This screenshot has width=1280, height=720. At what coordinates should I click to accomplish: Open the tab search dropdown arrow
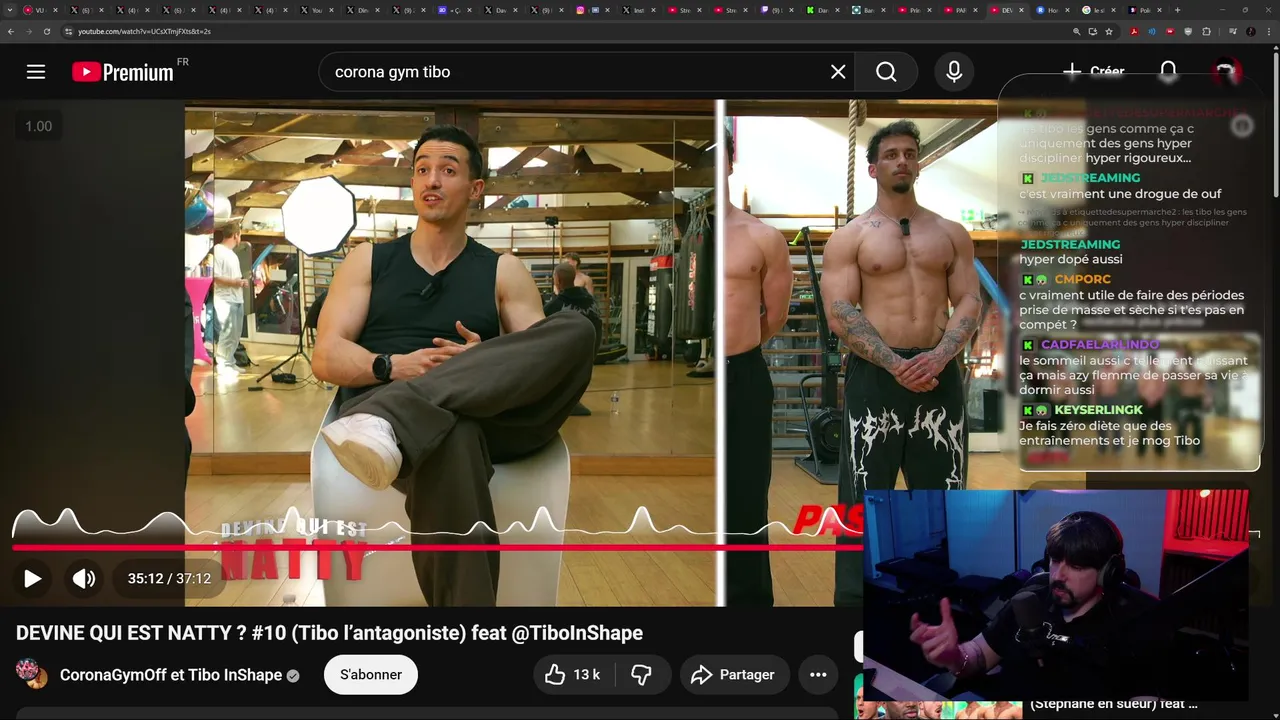[8, 10]
